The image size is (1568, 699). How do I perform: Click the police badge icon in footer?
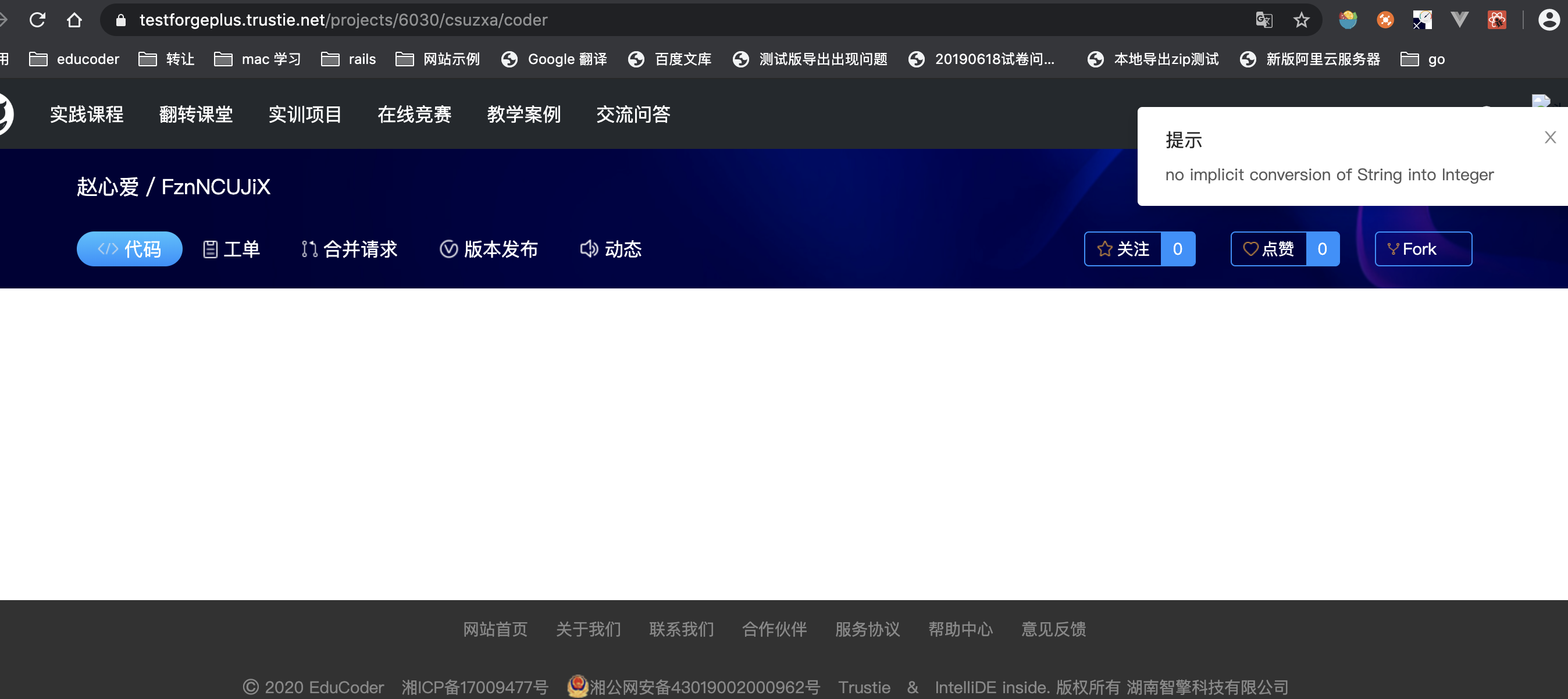(578, 686)
